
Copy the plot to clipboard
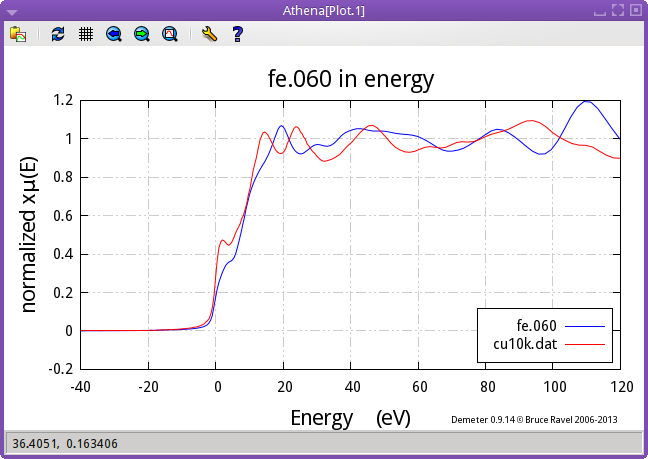tap(18, 34)
